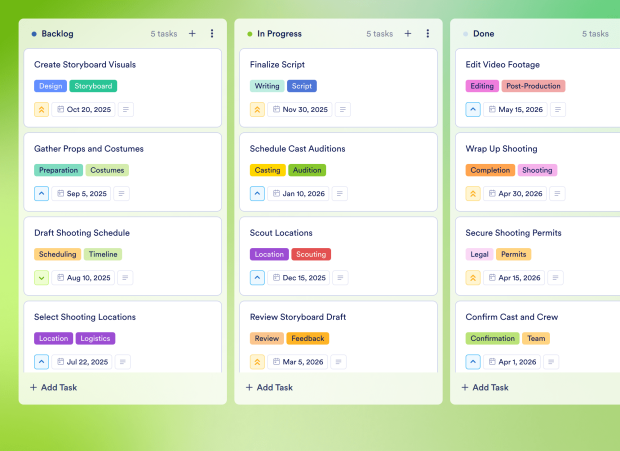
Task: Open priority selector on Edit Video Footage
Action: [x=473, y=110]
